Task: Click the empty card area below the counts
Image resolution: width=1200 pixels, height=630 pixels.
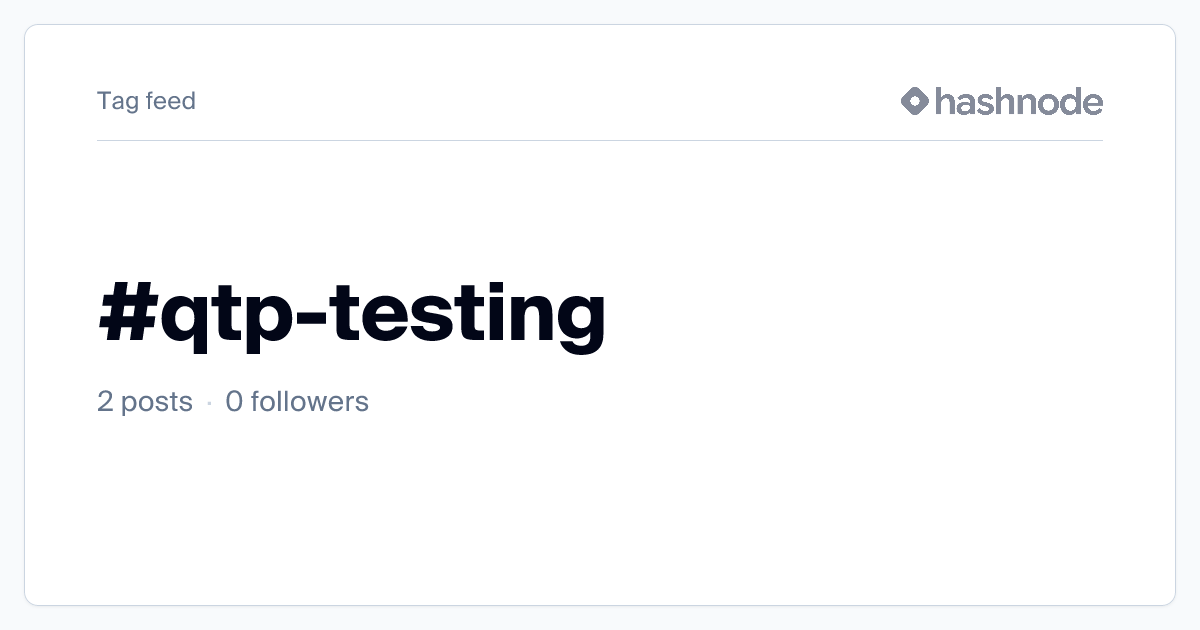Action: 600,510
